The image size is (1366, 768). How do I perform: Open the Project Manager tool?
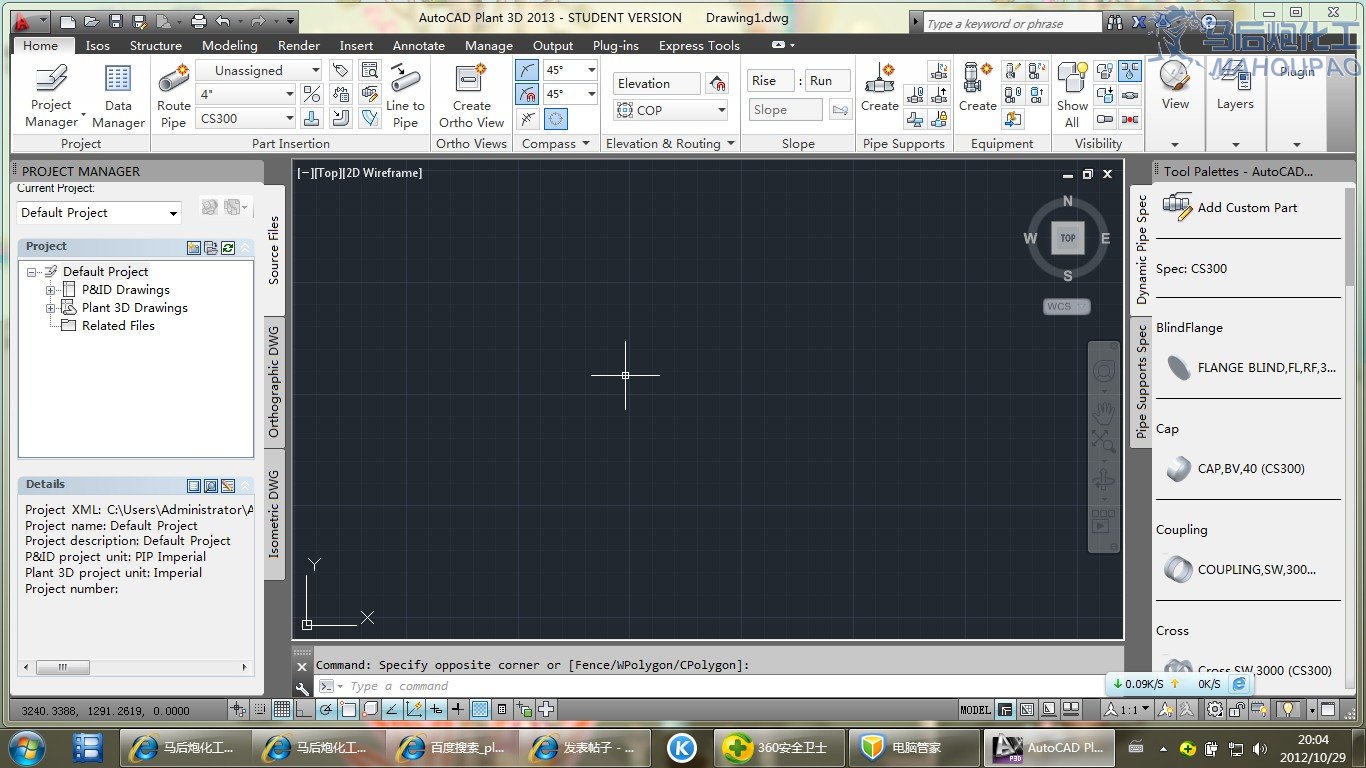coord(51,96)
